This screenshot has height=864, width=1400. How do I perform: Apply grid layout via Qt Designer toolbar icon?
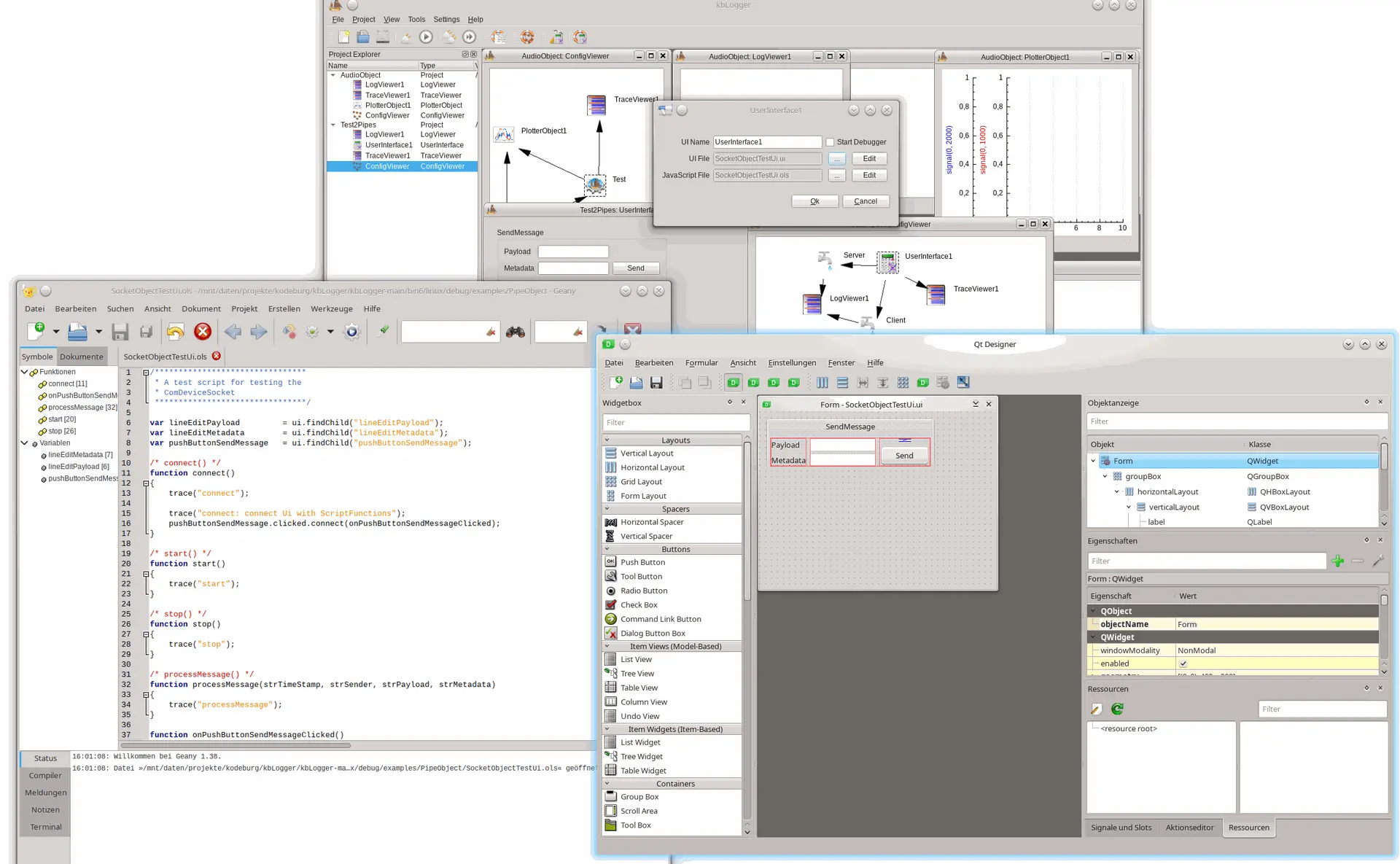(x=903, y=382)
